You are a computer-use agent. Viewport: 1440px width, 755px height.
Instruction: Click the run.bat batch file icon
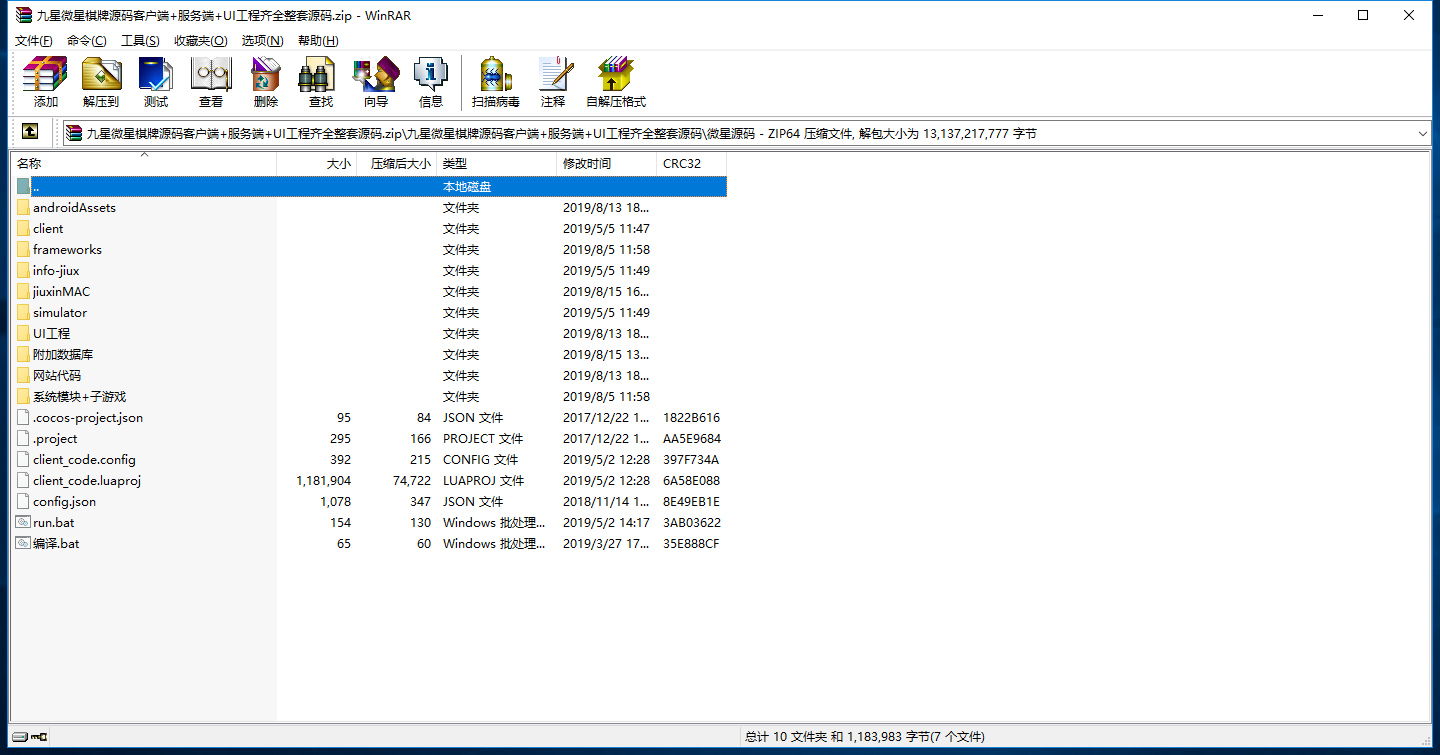[24, 523]
